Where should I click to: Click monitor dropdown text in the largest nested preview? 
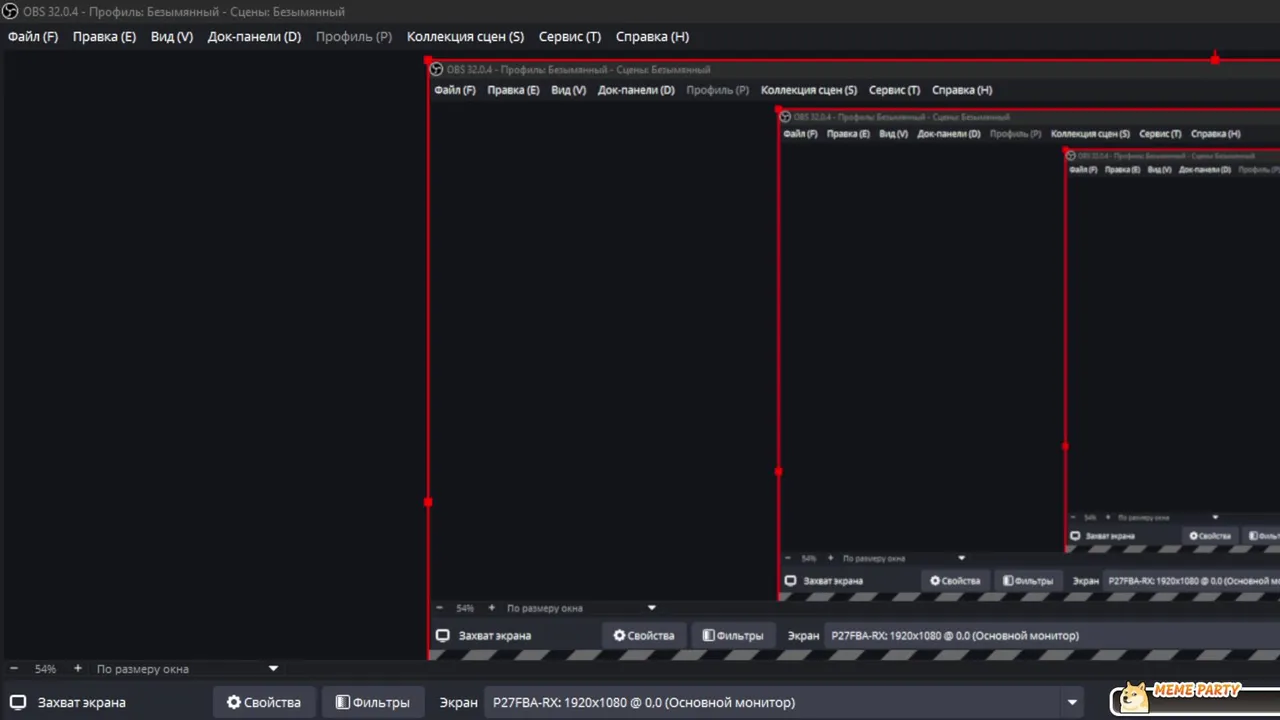click(x=955, y=636)
